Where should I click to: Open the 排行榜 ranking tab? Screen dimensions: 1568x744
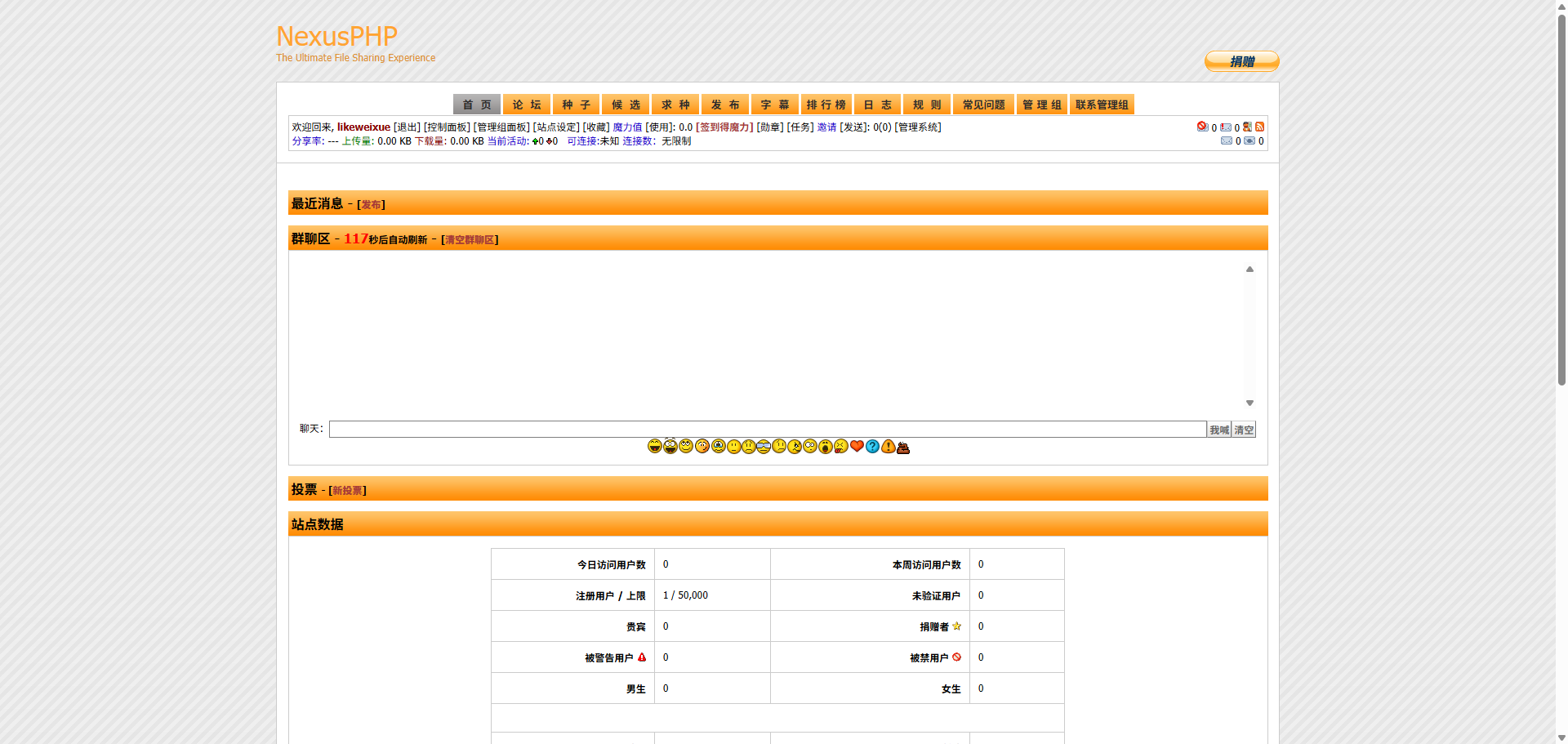point(826,105)
